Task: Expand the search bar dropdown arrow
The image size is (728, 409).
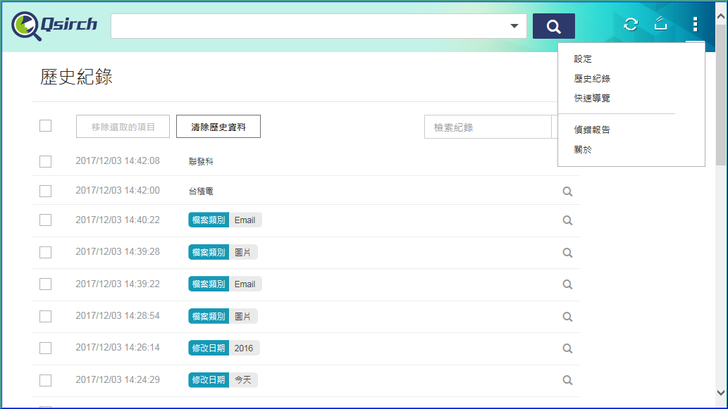Action: click(515, 26)
